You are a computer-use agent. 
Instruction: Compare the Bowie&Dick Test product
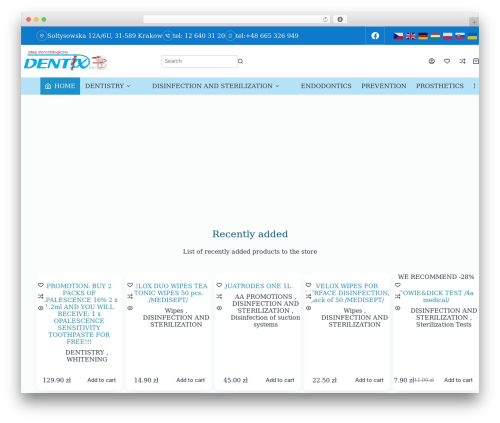(x=398, y=296)
